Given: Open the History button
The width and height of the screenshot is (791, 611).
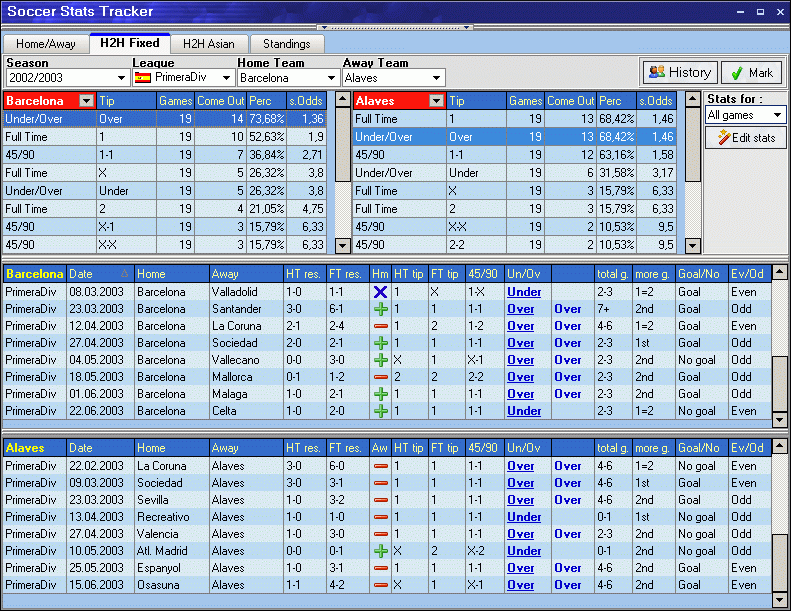Looking at the screenshot, I should point(680,72).
